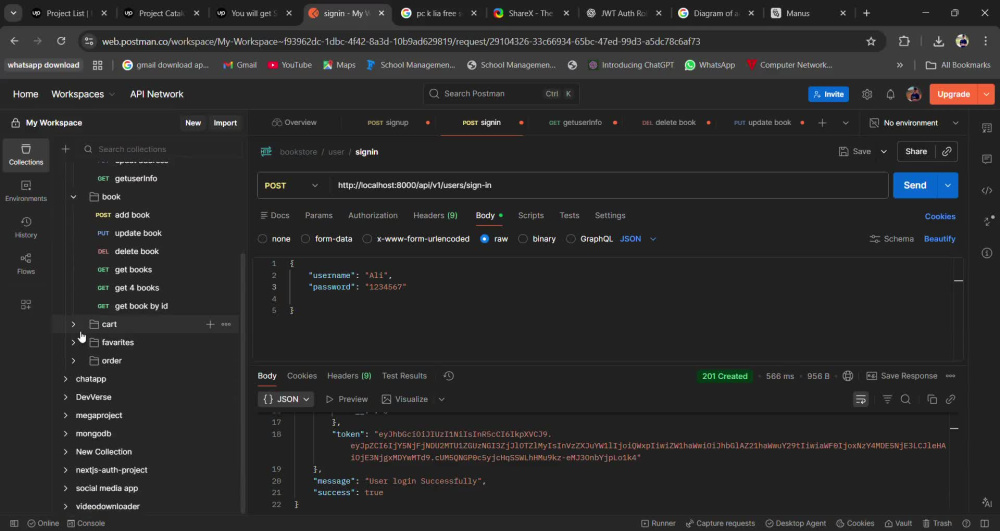Open the Flows sidebar panel
This screenshot has width=1000, height=531.
(26, 263)
